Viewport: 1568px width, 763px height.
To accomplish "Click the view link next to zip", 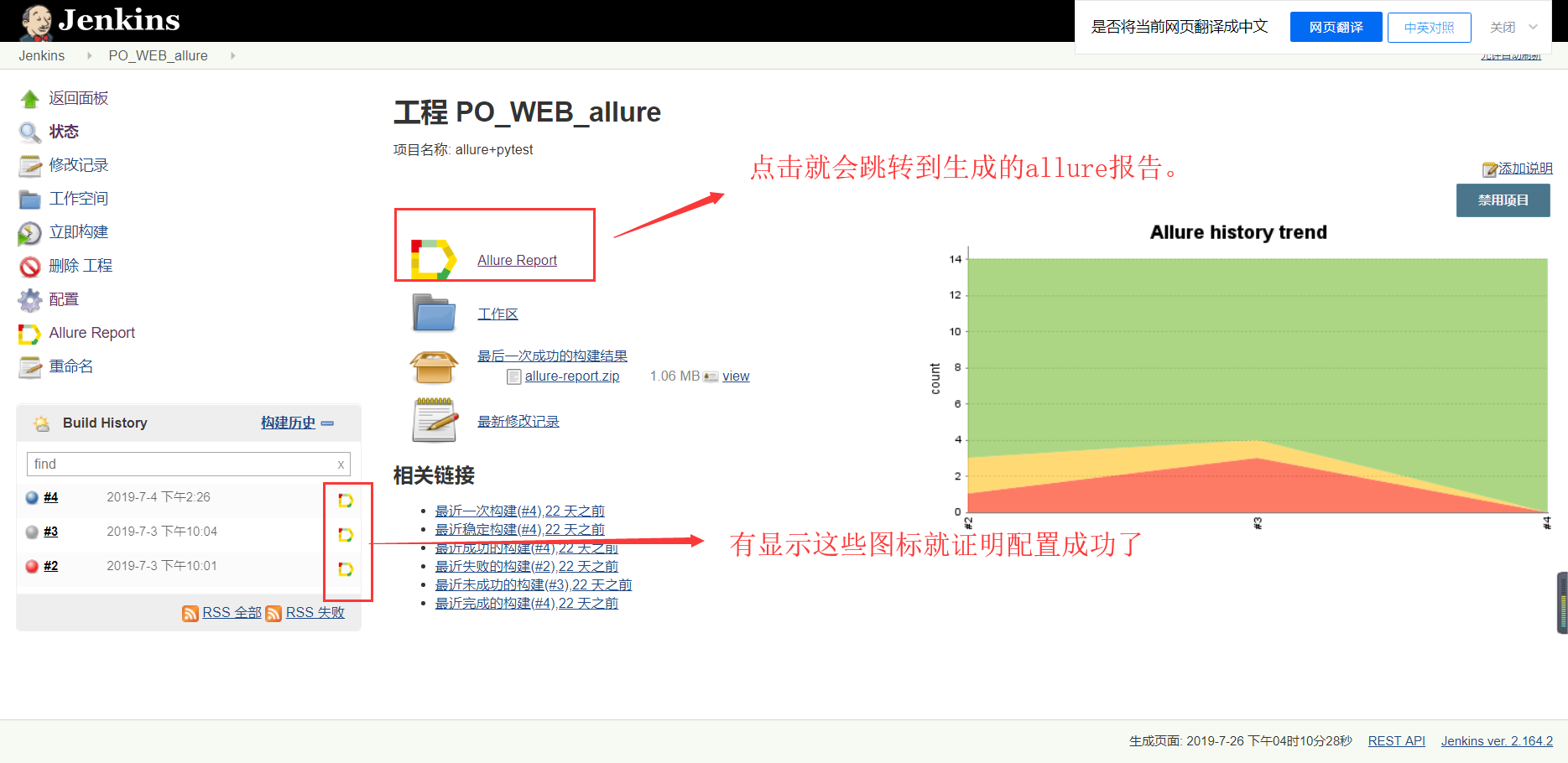I will pos(736,376).
